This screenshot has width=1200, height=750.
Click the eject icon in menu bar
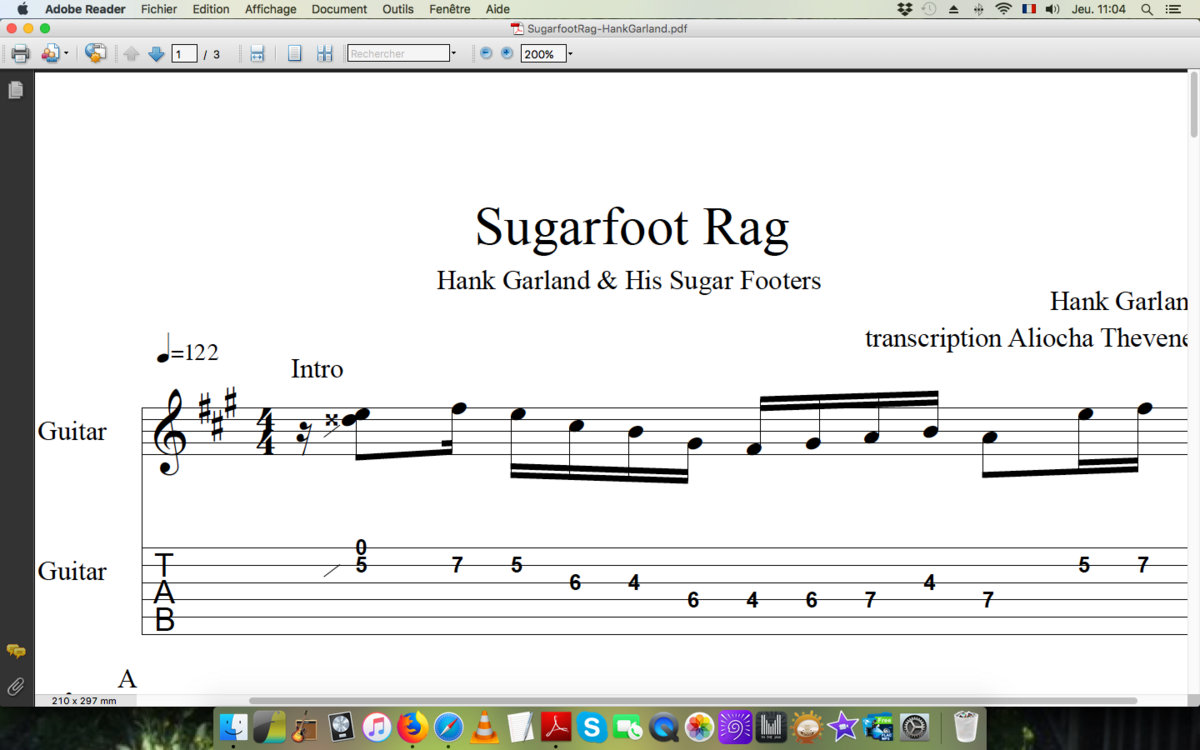[953, 9]
